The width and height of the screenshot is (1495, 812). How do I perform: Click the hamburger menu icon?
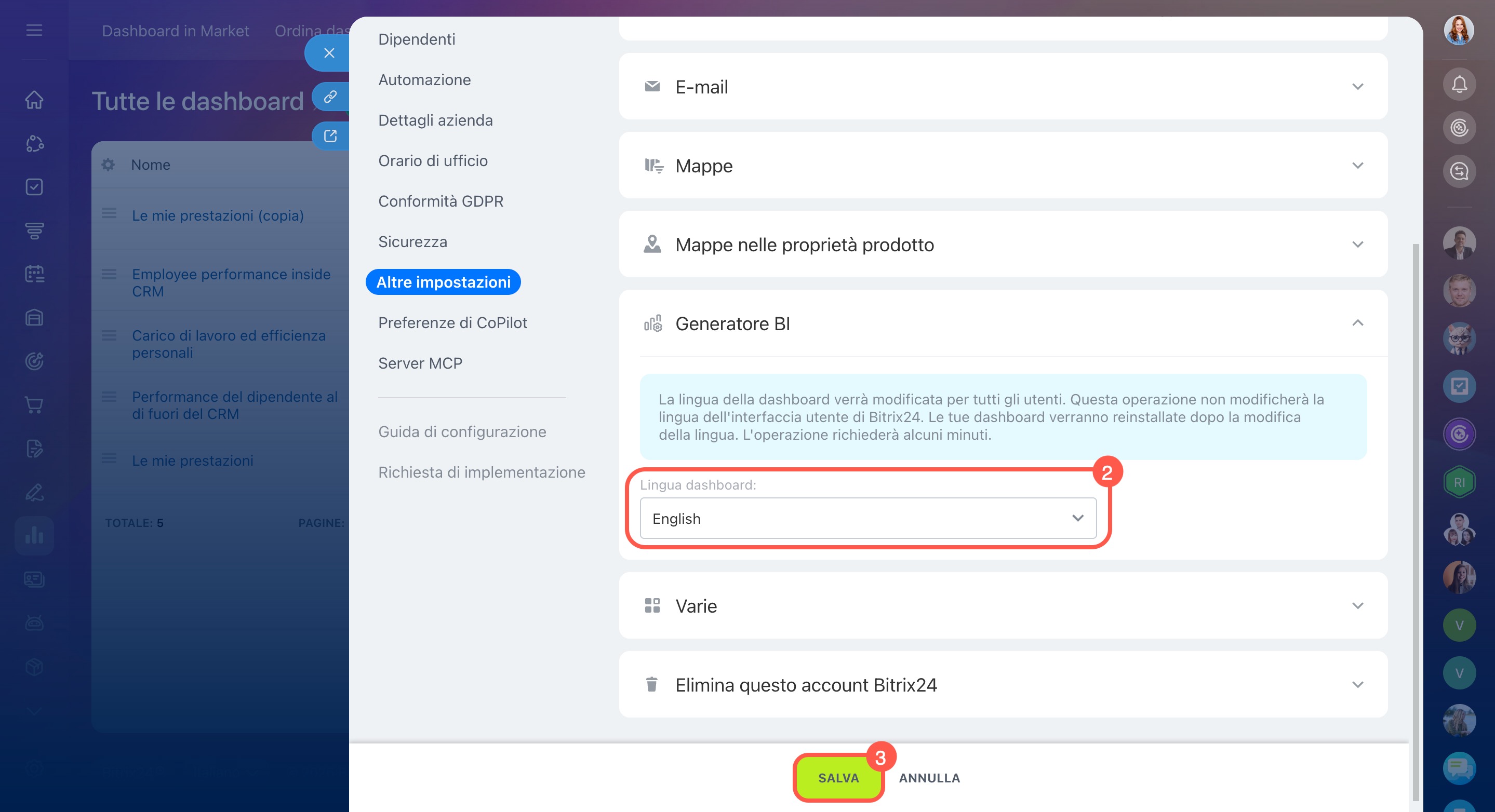coord(34,30)
